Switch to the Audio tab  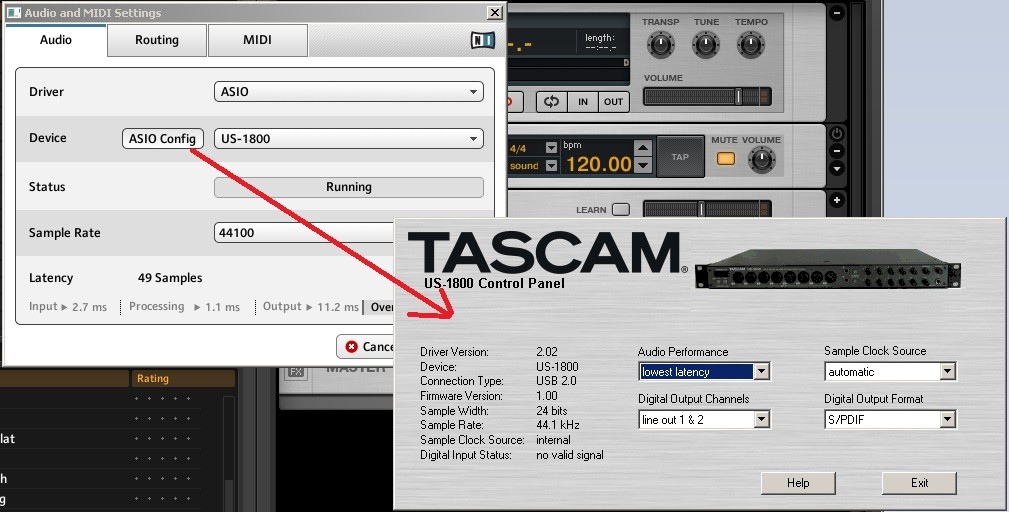click(55, 41)
